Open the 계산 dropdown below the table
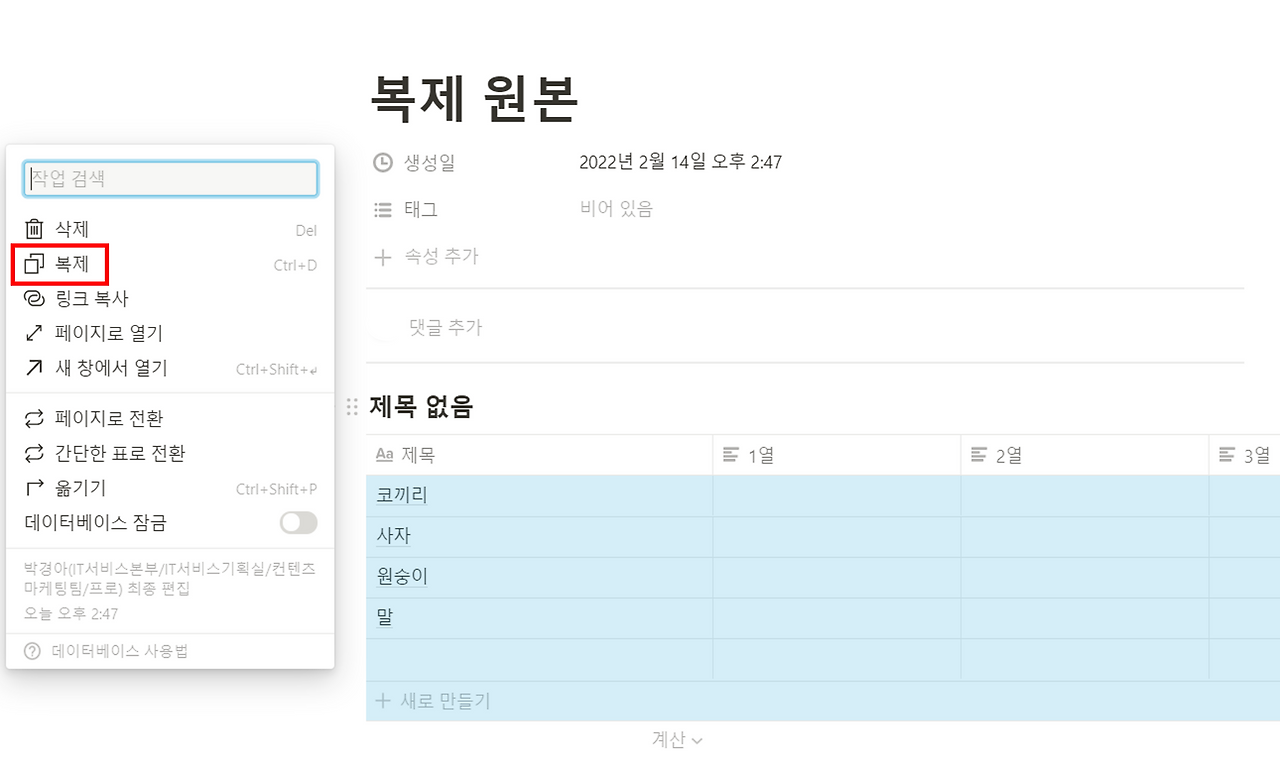Screen dimensions: 1280x763 click(x=678, y=740)
